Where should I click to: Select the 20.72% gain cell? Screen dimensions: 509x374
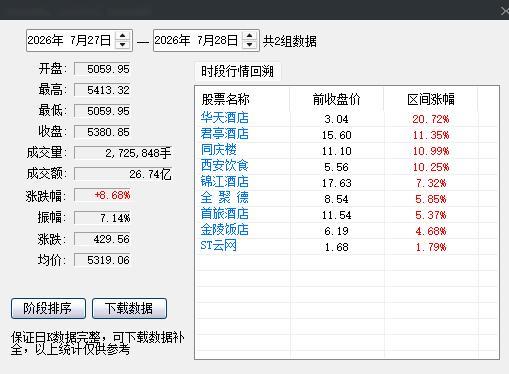[x=431, y=119]
